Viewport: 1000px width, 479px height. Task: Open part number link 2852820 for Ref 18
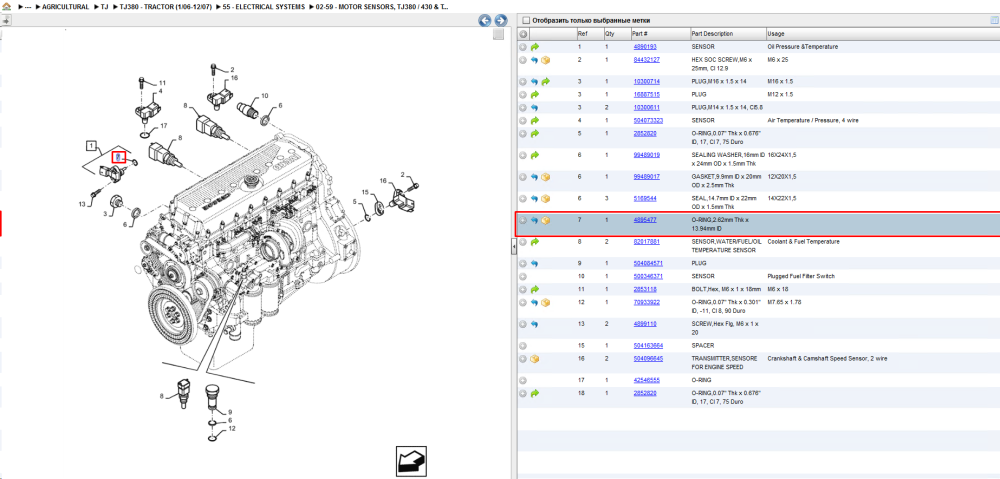645,394
